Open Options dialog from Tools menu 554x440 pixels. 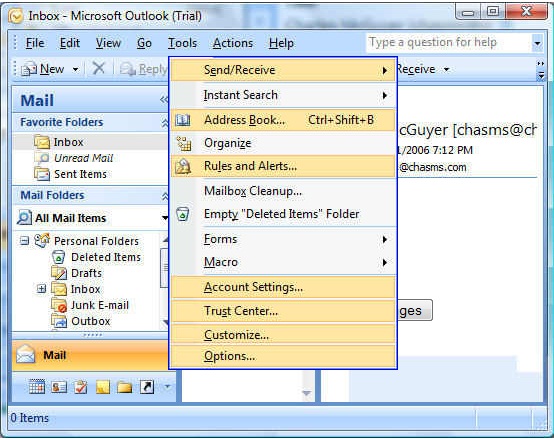[283, 356]
